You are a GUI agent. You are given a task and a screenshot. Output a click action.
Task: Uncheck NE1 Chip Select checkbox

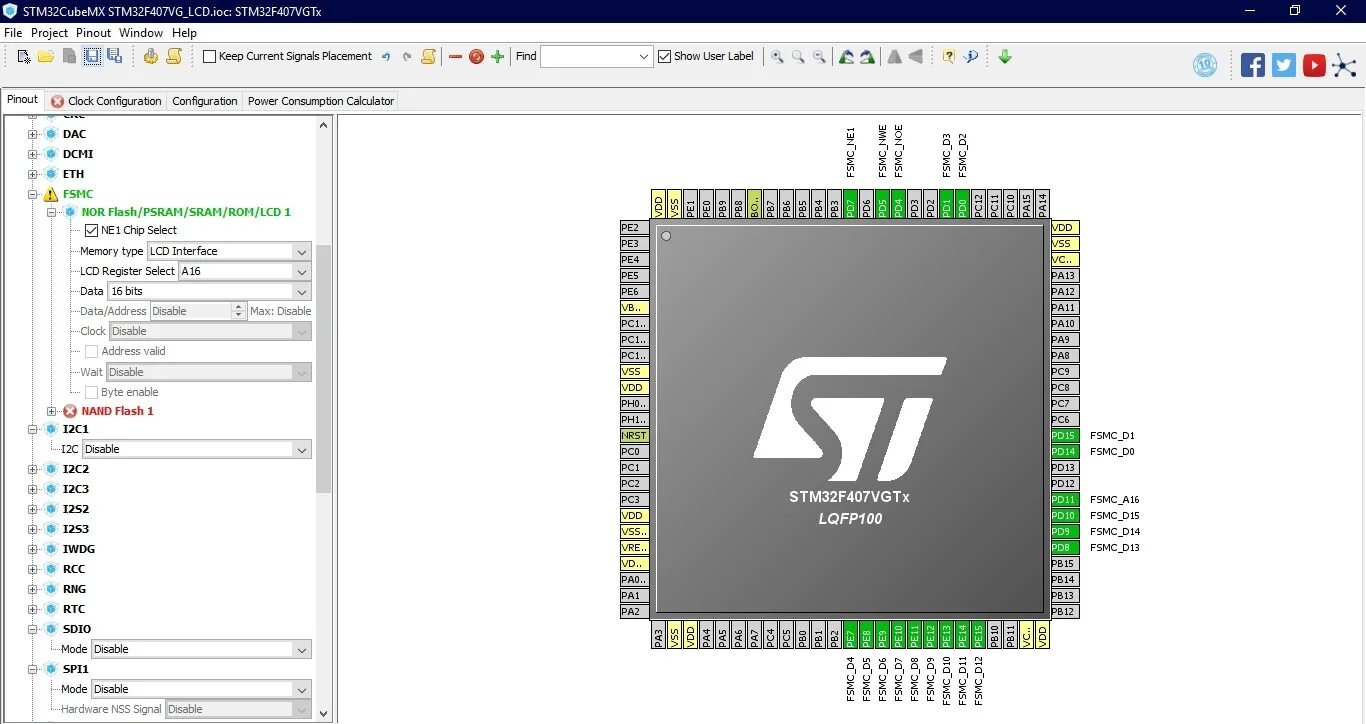(91, 230)
